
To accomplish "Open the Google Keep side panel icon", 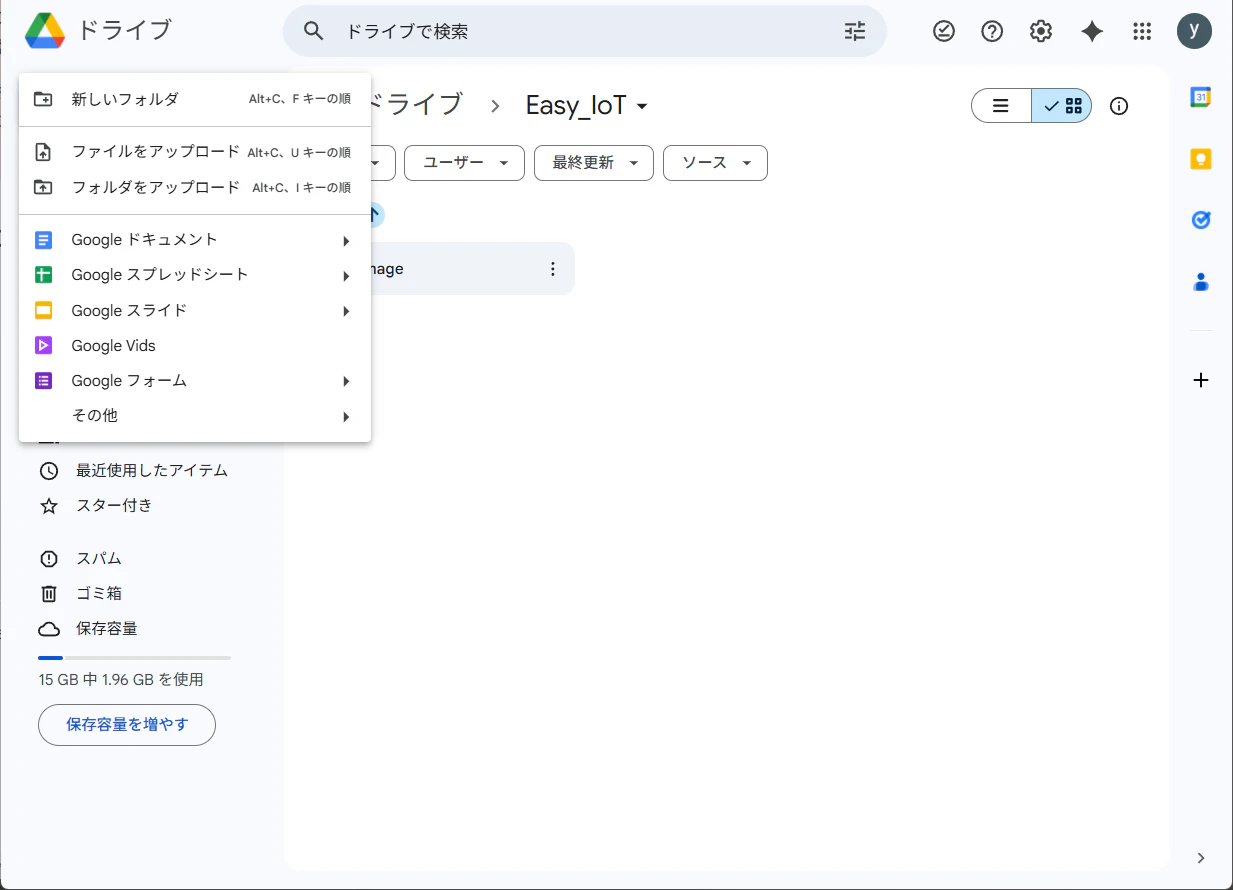I will [1201, 159].
